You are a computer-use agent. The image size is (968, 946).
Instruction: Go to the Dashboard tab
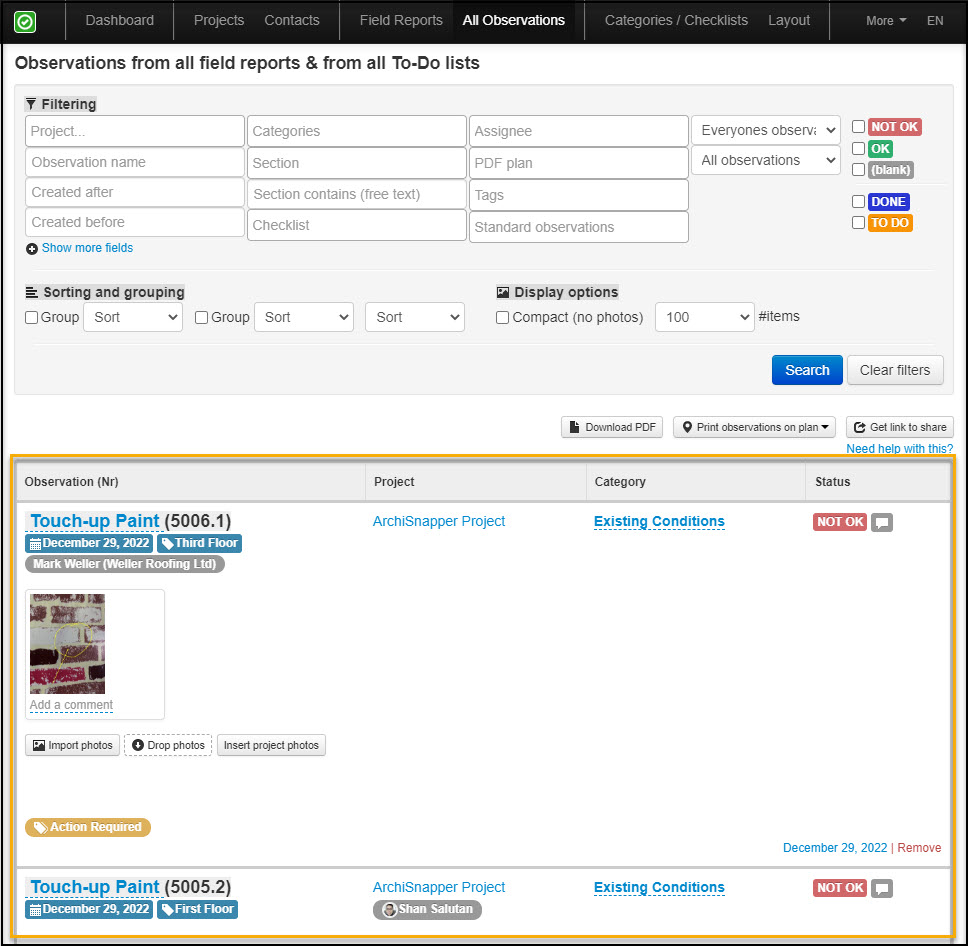point(120,20)
